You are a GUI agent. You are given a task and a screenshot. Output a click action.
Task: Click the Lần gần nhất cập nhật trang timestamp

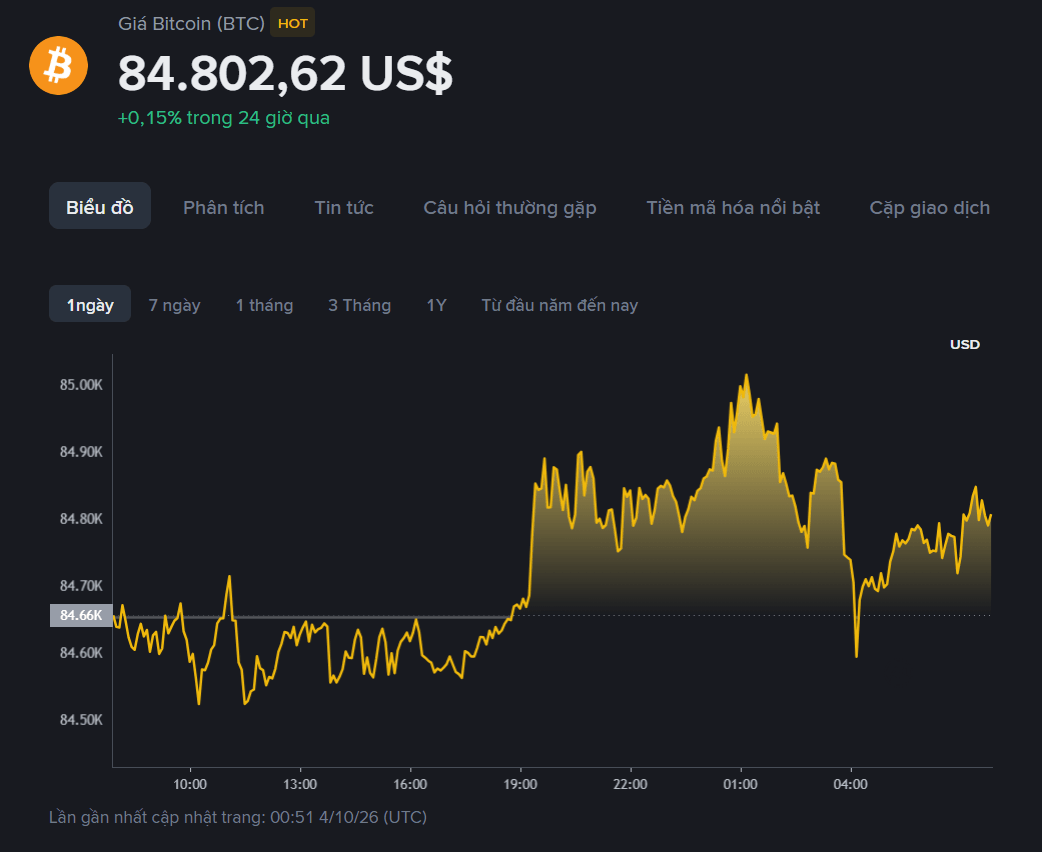(238, 817)
